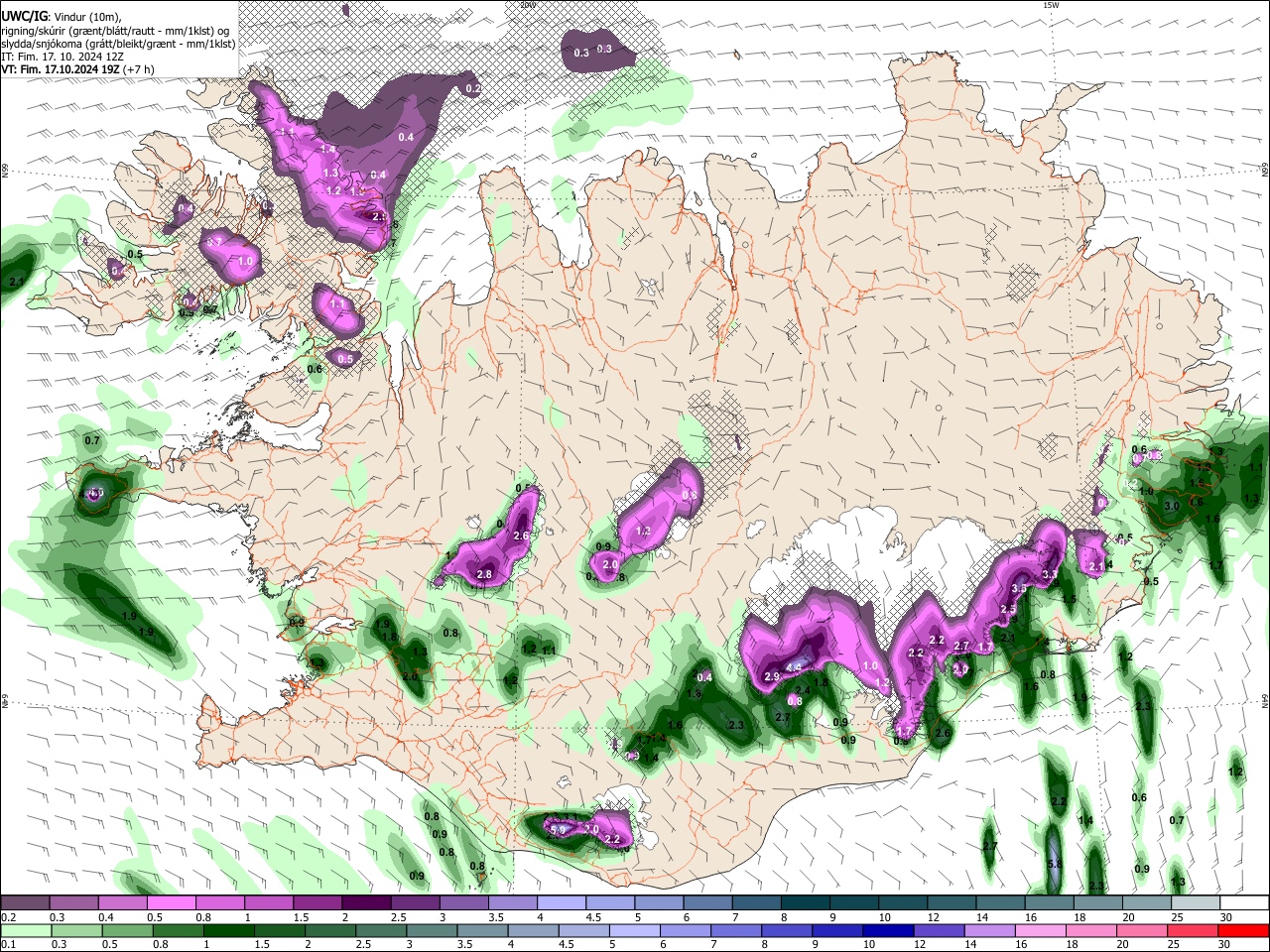Click the '15W' longitude label at the top edge
Image resolution: width=1270 pixels, height=952 pixels.
coord(1051,5)
